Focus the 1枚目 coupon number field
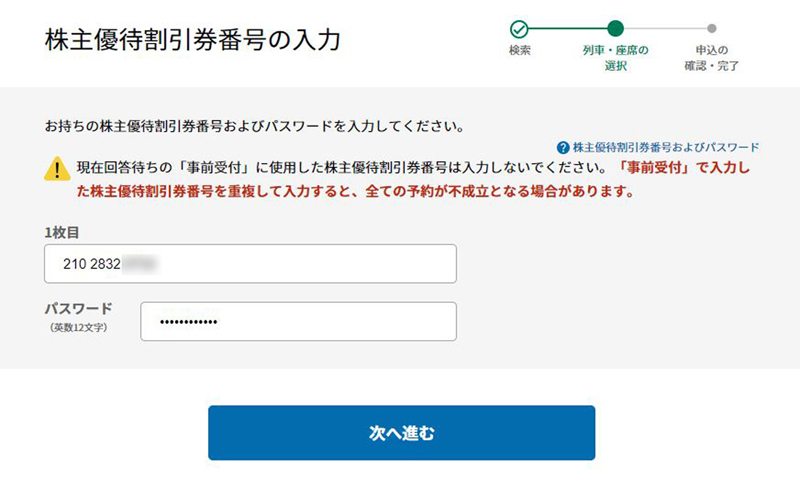This screenshot has height=498, width=800. coord(251,264)
